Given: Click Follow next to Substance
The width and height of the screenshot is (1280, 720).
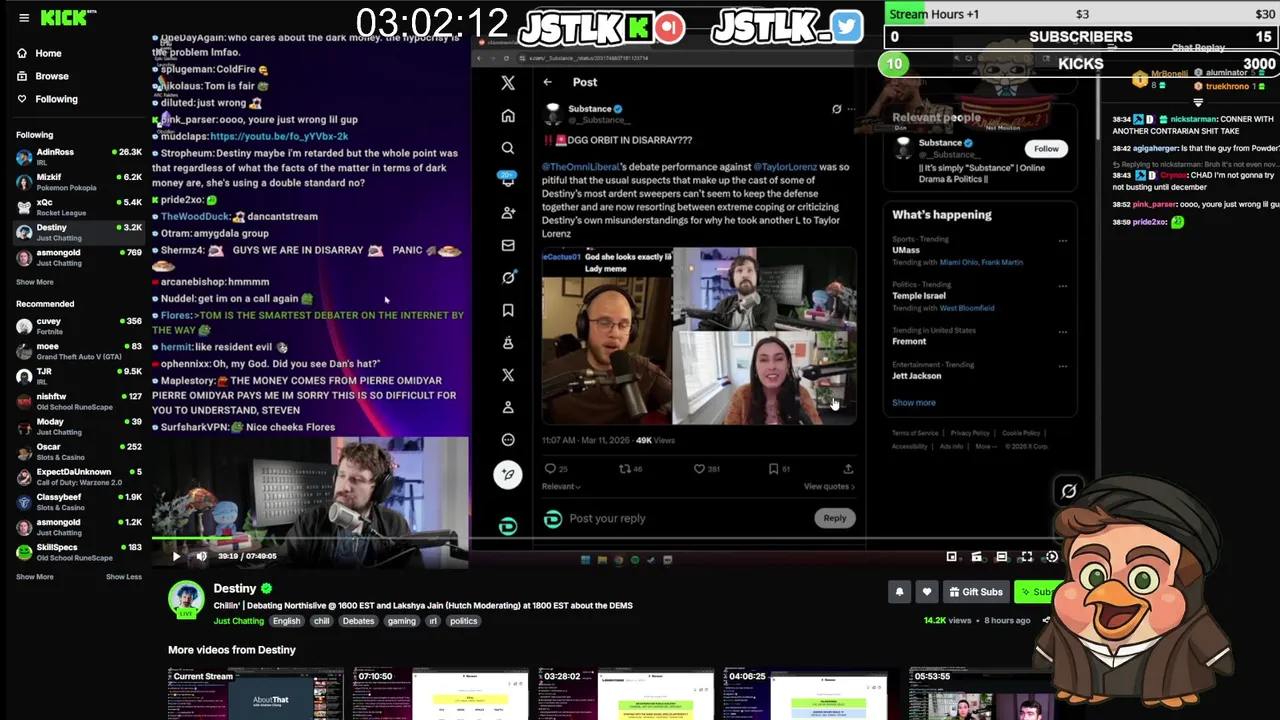Looking at the screenshot, I should point(1046,149).
